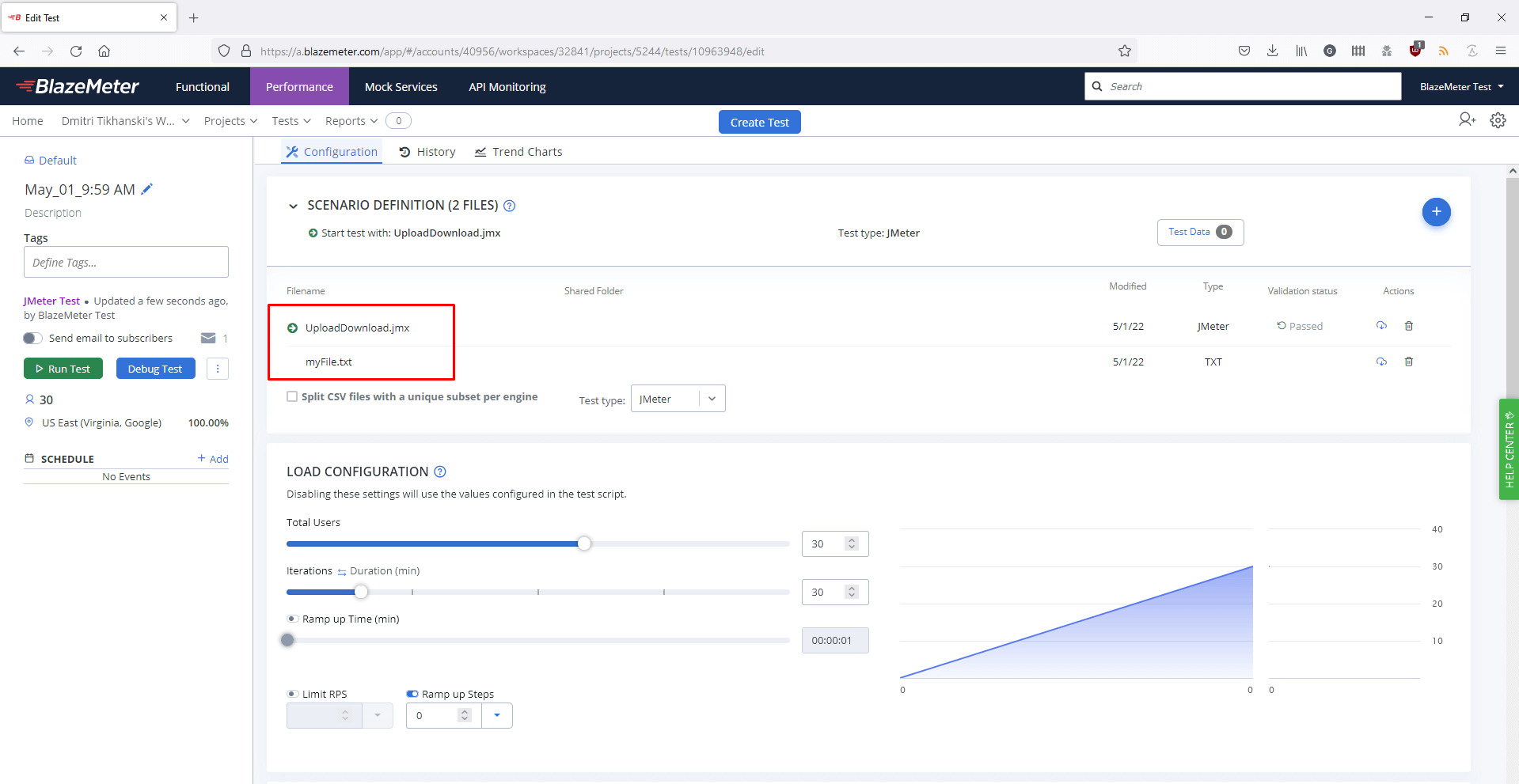Toggle Ramp up Steps switch
This screenshot has height=784, width=1519.
coord(412,694)
